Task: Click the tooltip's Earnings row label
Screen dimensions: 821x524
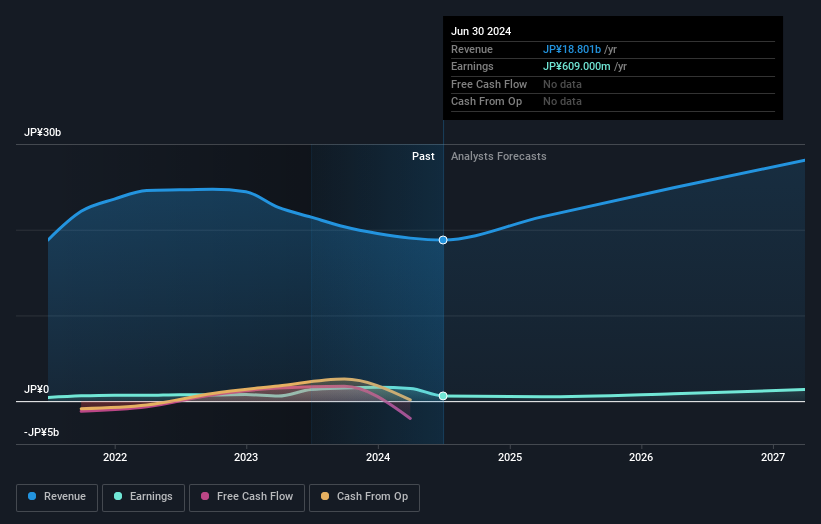Action: click(x=472, y=66)
